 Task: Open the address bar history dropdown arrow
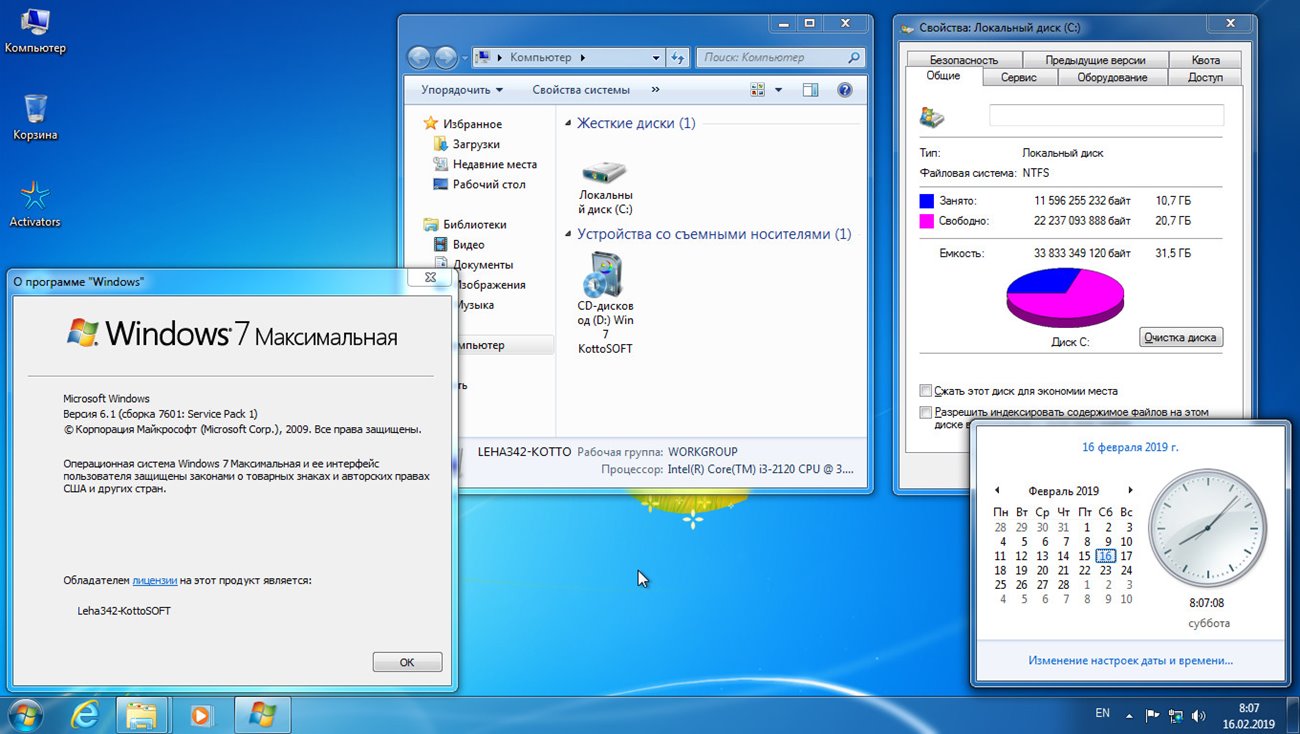coord(656,57)
